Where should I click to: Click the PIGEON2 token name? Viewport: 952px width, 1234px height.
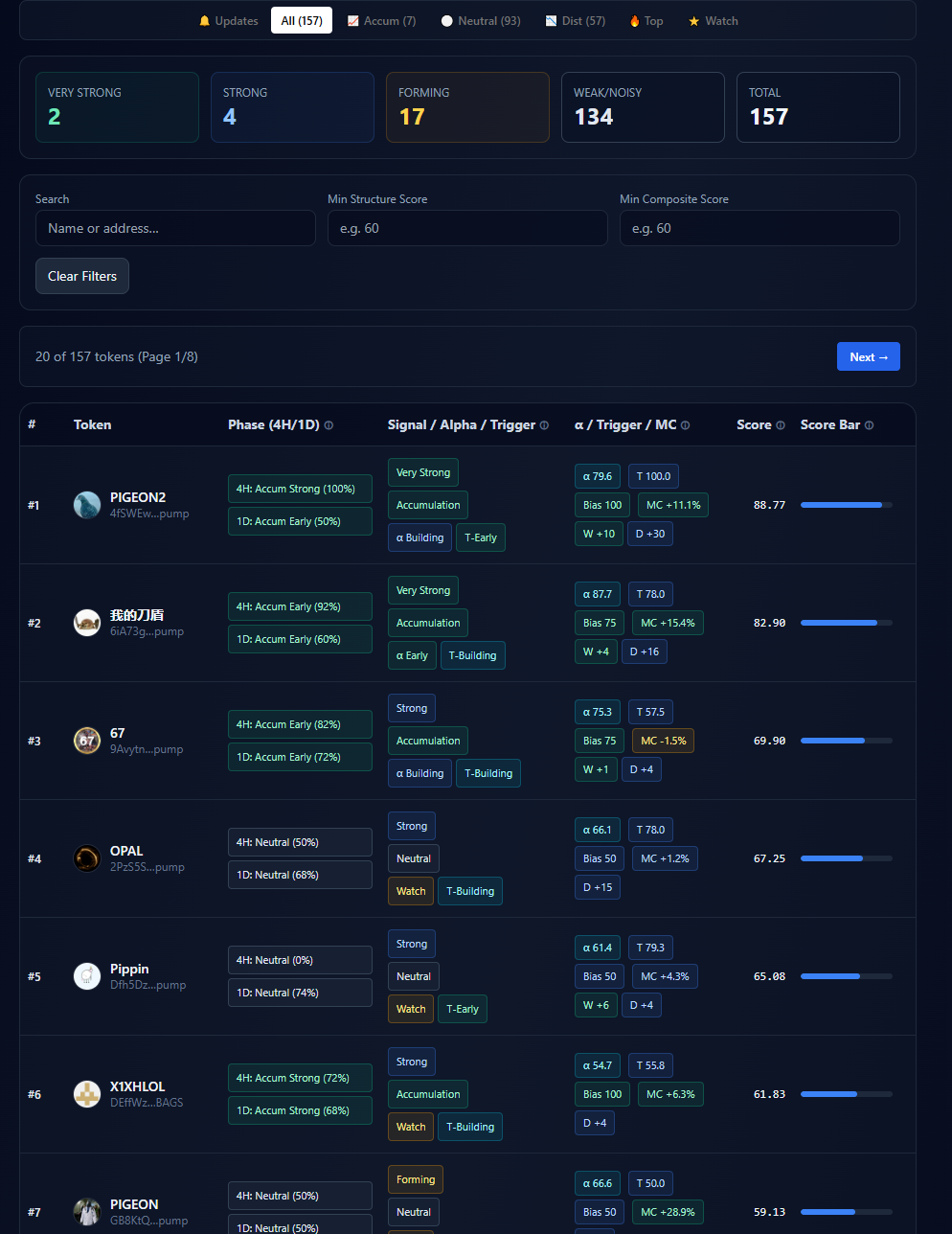pyautogui.click(x=138, y=497)
